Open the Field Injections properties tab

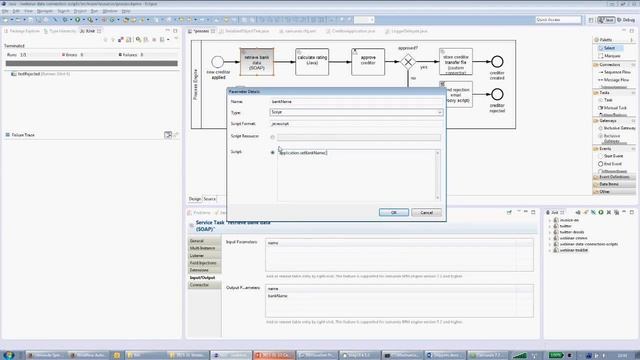204,263
